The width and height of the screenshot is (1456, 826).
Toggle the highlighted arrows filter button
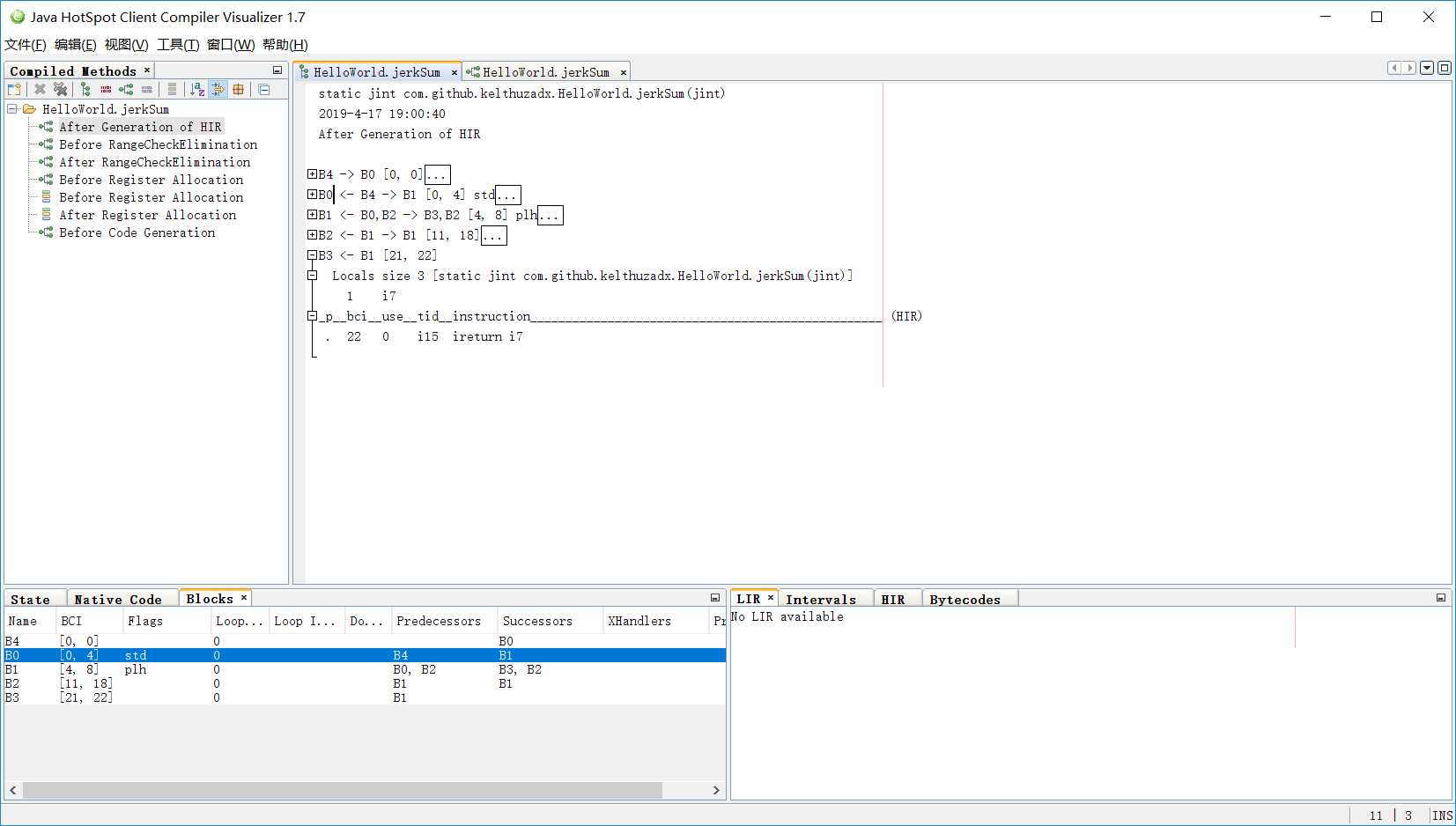tap(218, 89)
